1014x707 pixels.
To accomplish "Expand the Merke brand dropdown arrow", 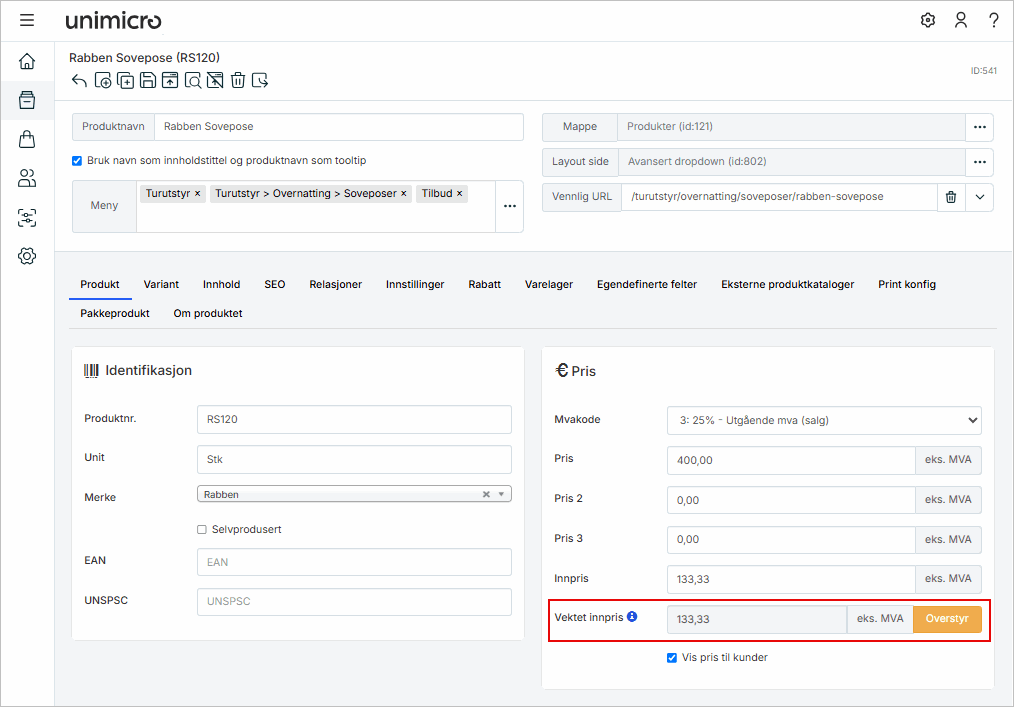I will [501, 494].
